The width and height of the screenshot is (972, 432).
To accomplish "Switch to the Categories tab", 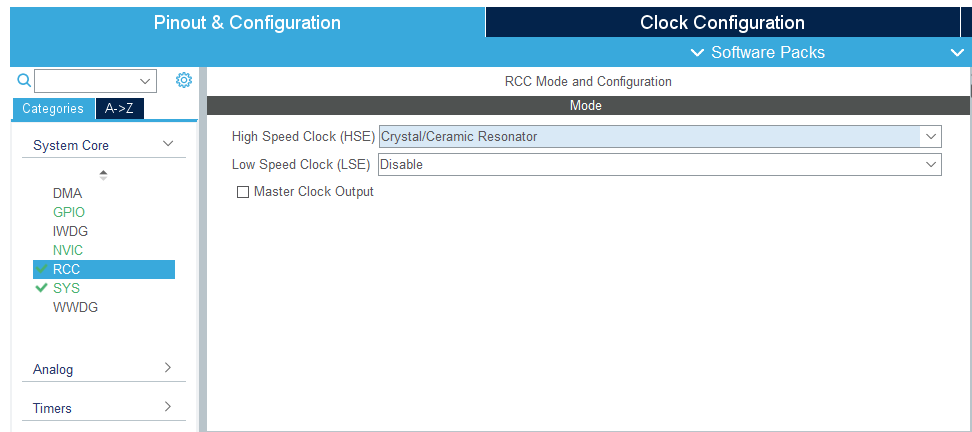I will pyautogui.click(x=53, y=108).
